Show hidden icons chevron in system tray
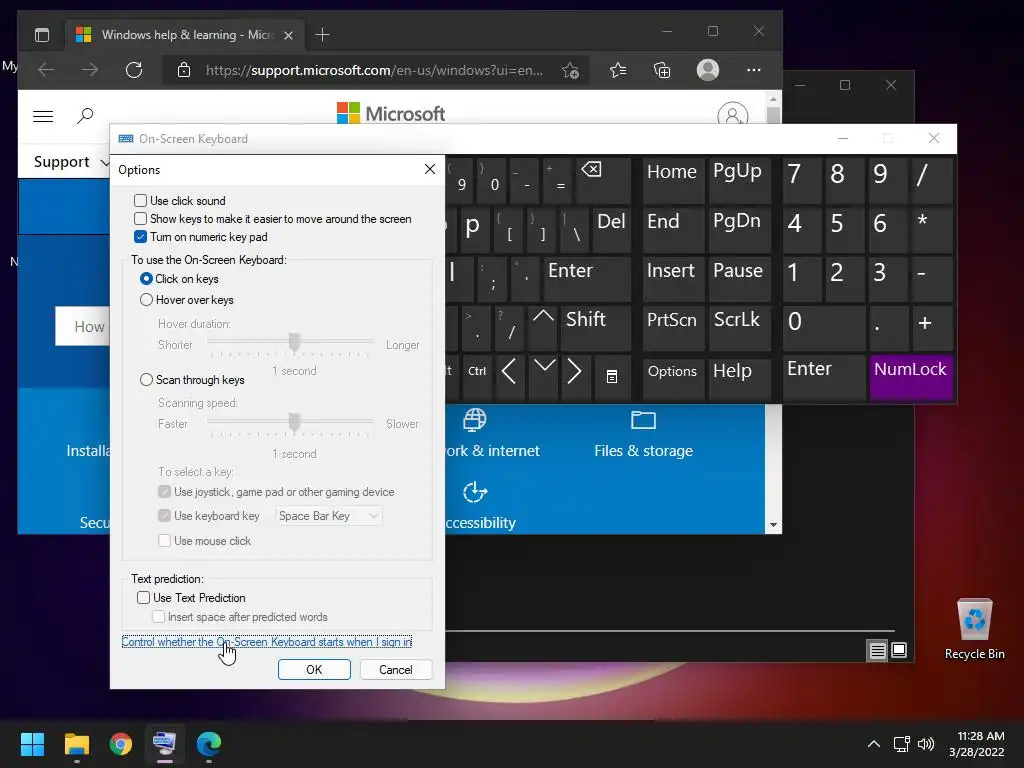1024x768 pixels. coord(874,744)
